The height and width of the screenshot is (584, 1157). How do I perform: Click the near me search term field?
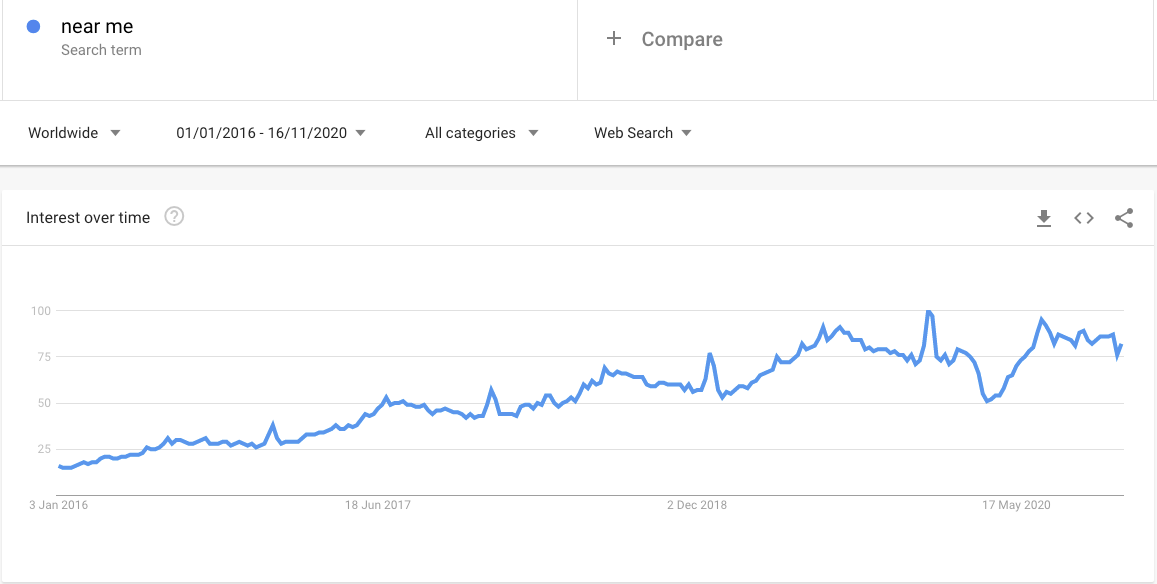tap(97, 27)
